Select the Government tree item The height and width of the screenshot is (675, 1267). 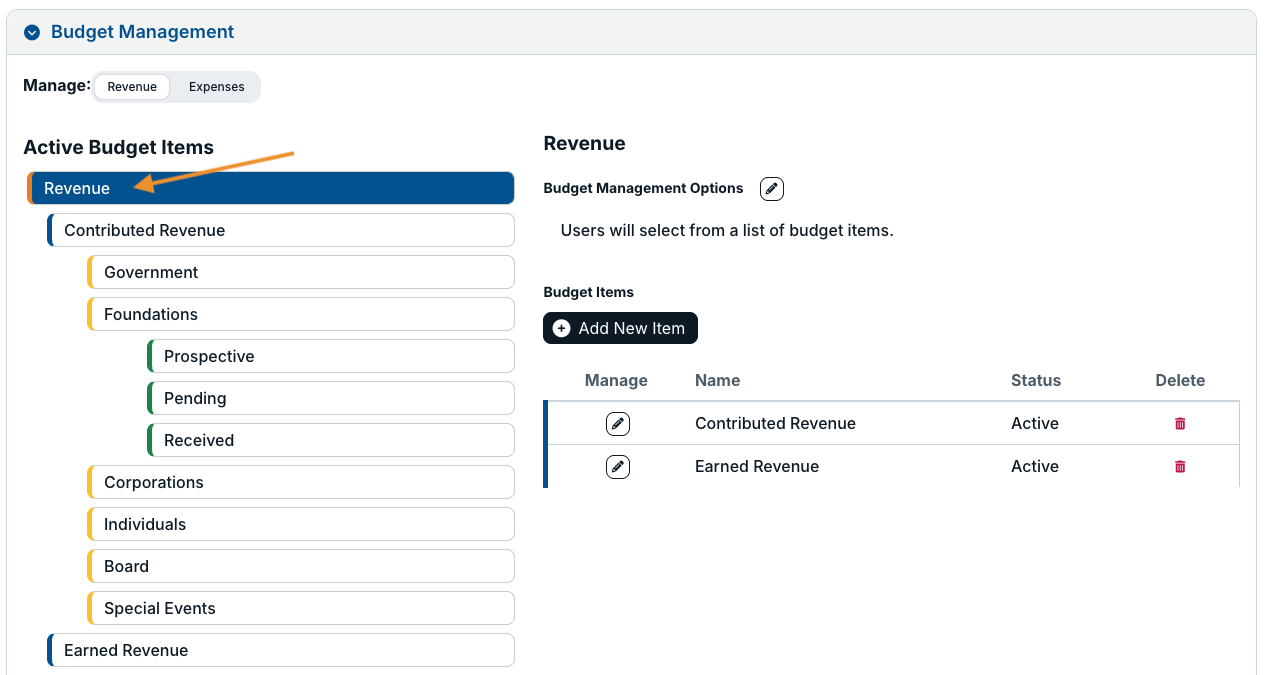[x=301, y=272]
